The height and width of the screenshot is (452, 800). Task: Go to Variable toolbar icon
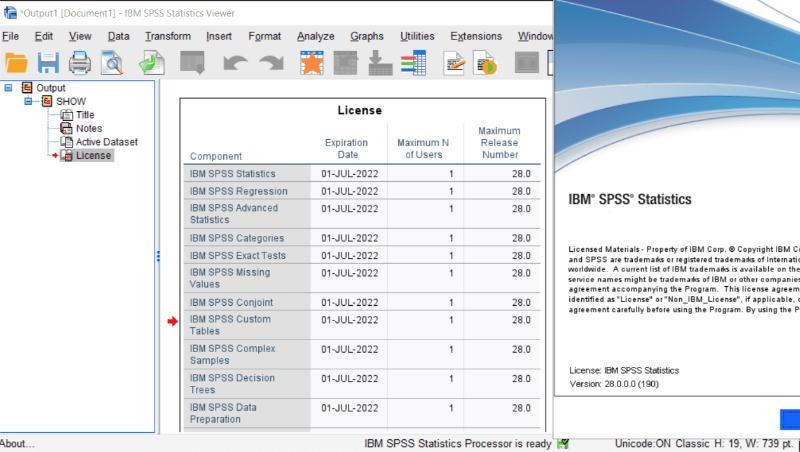coord(380,63)
